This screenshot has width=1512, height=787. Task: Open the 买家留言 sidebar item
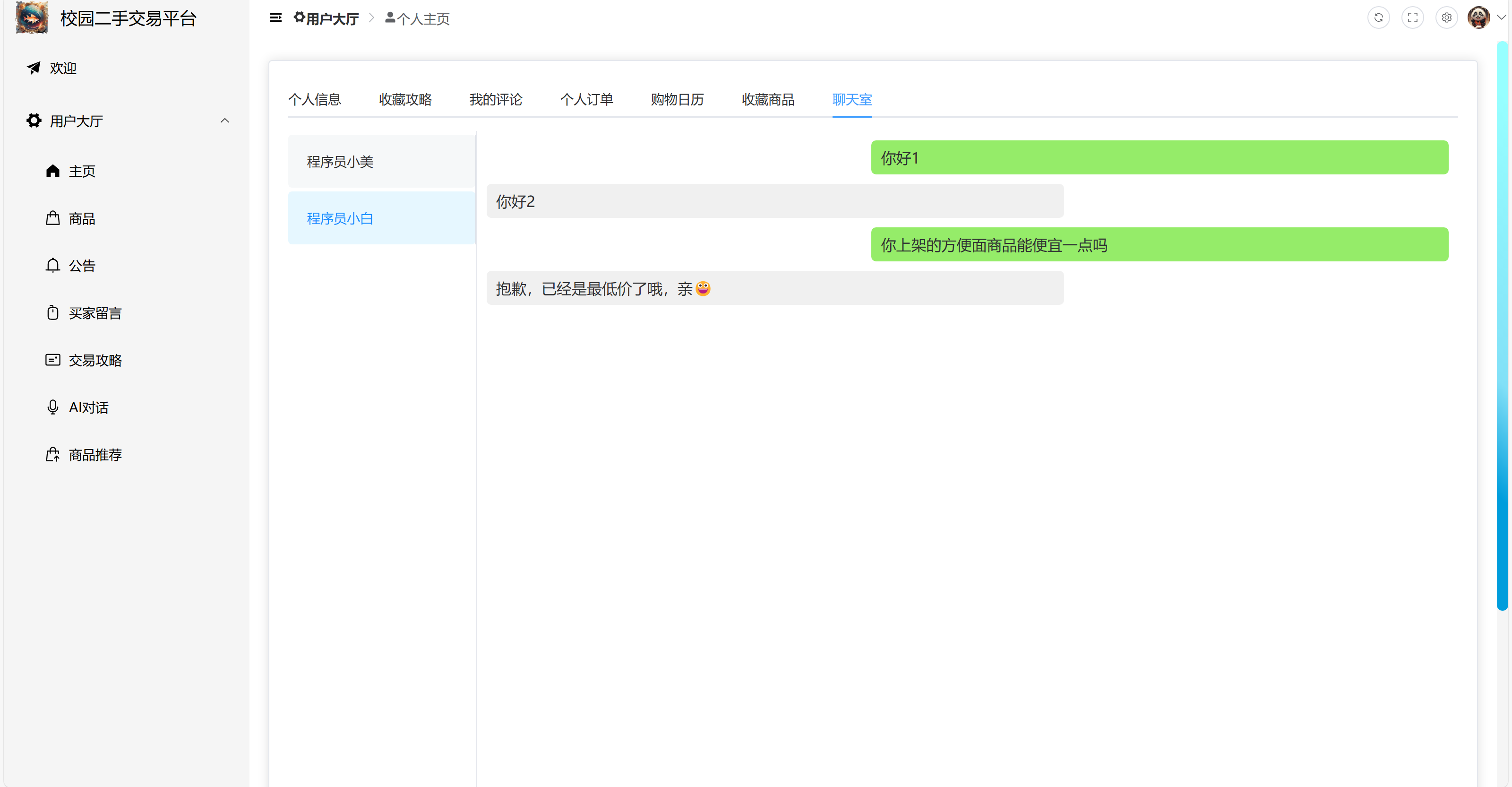click(94, 312)
